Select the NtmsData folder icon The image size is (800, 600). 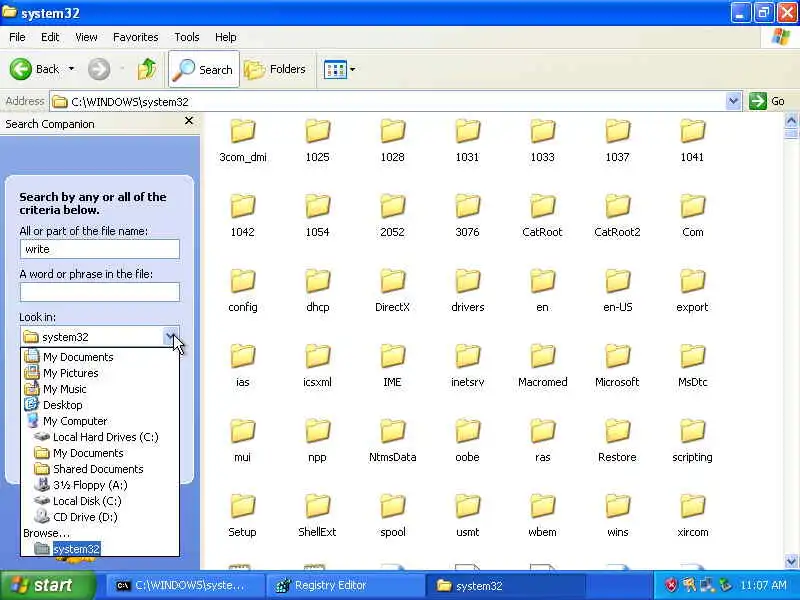392,431
